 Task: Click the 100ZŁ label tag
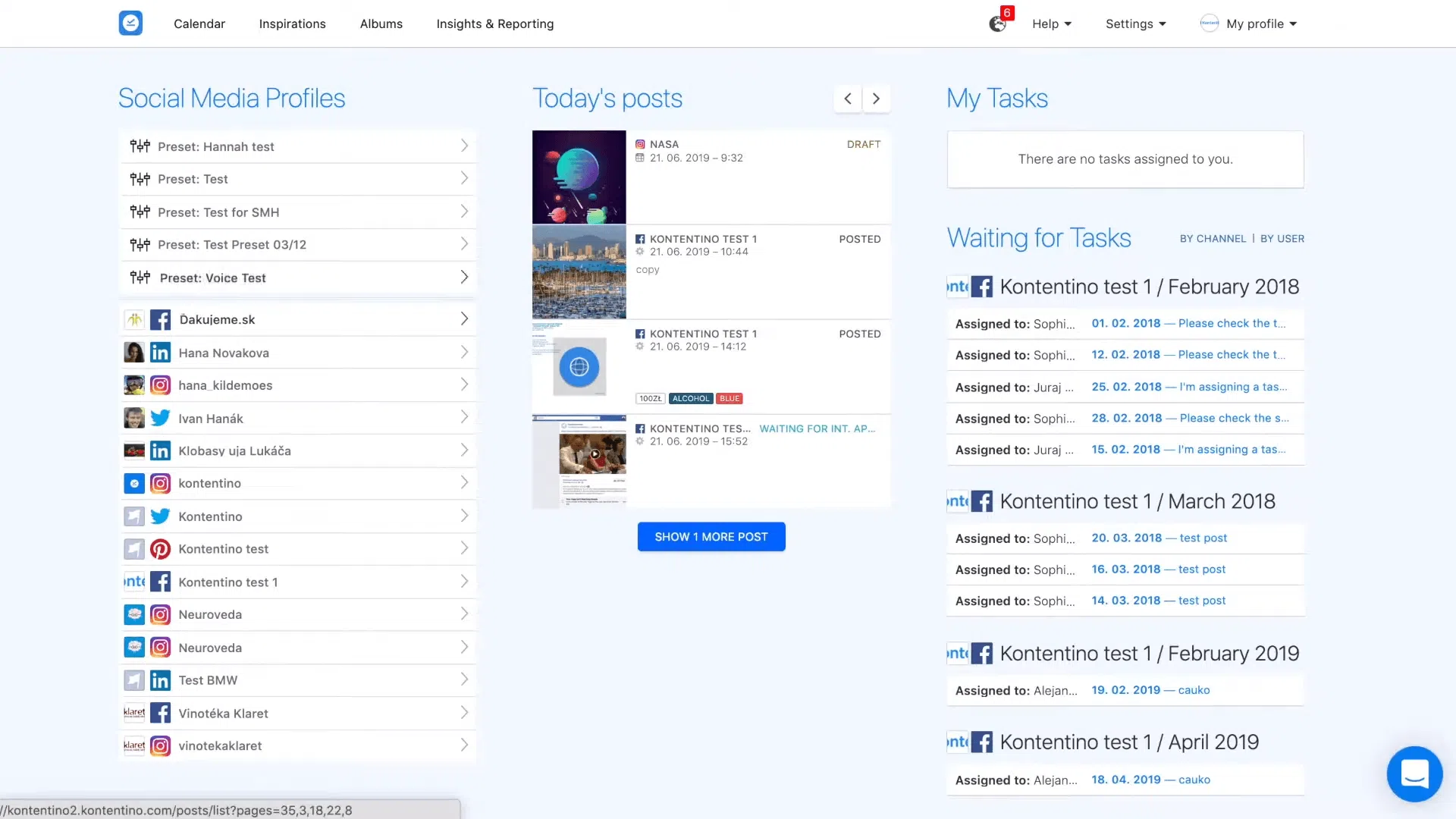click(651, 399)
